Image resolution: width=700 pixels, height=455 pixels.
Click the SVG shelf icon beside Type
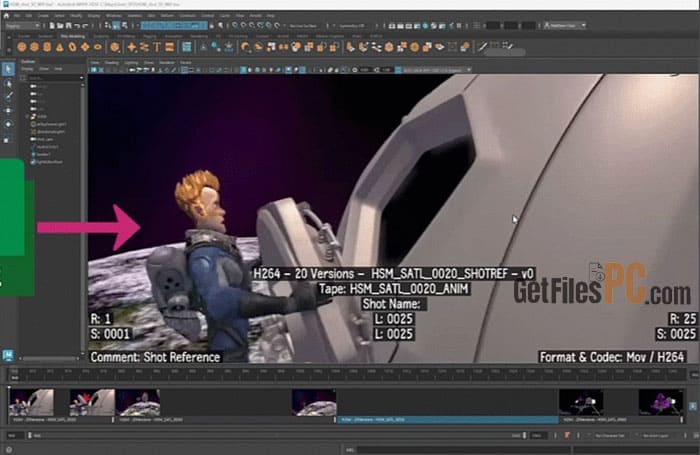[x=170, y=47]
